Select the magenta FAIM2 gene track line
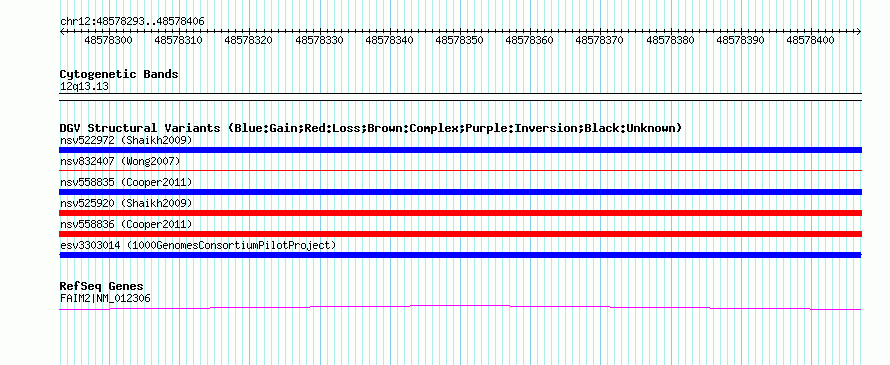 coord(460,308)
